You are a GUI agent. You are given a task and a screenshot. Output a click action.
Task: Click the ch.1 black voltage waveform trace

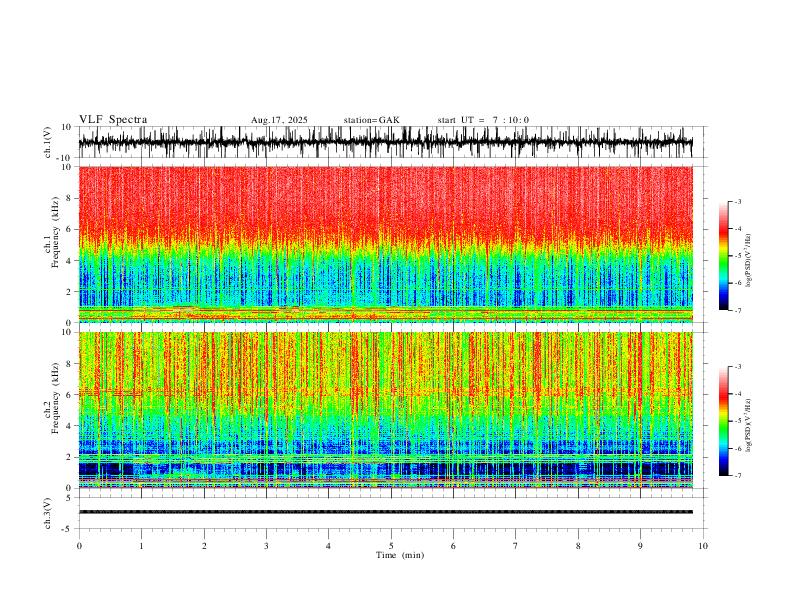pos(386,142)
